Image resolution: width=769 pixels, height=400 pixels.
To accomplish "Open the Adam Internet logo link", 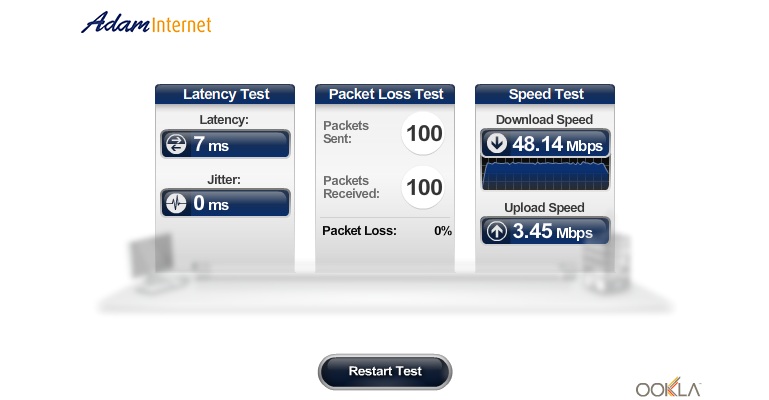I will tap(146, 23).
